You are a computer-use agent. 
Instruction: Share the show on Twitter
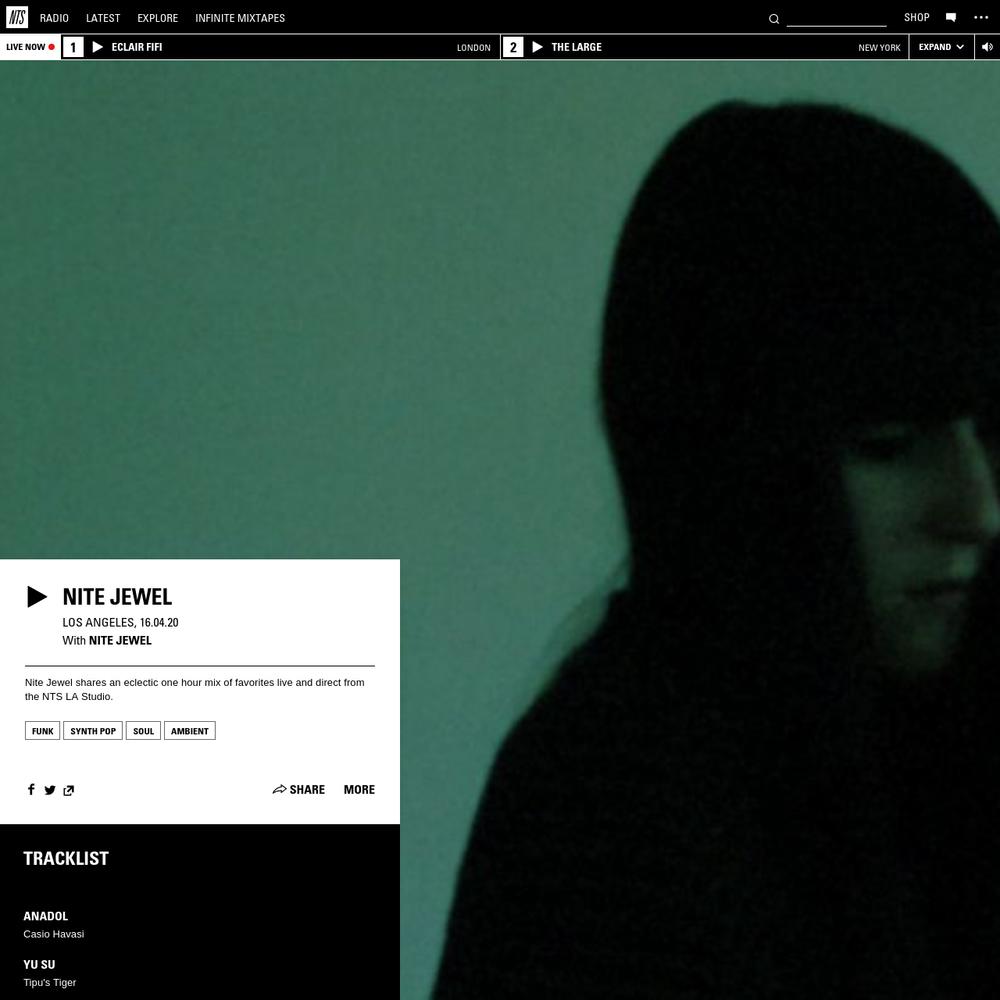point(50,790)
